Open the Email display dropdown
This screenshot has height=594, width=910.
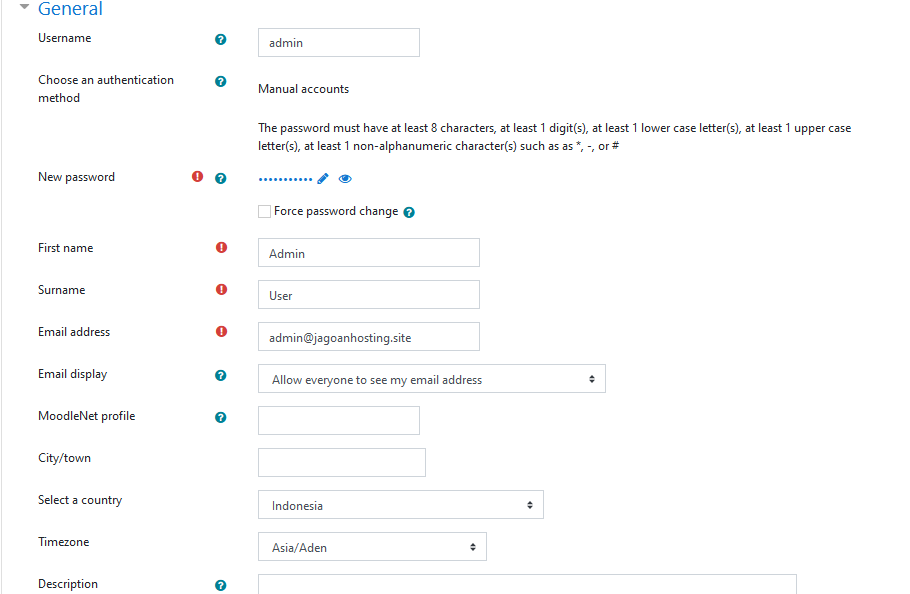pos(432,379)
